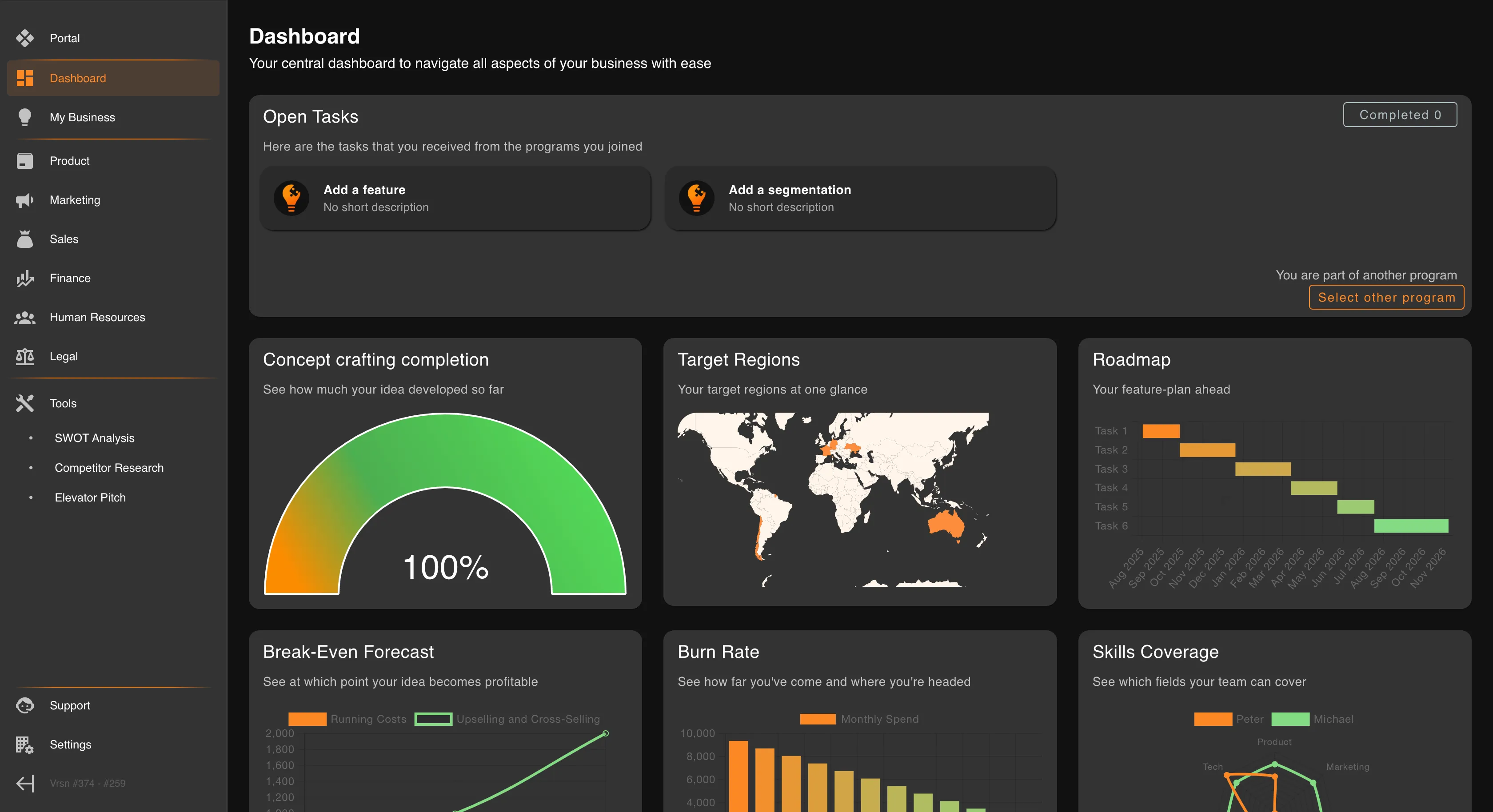Click the Completed 0 button
This screenshot has width=1493, height=812.
pyautogui.click(x=1400, y=115)
